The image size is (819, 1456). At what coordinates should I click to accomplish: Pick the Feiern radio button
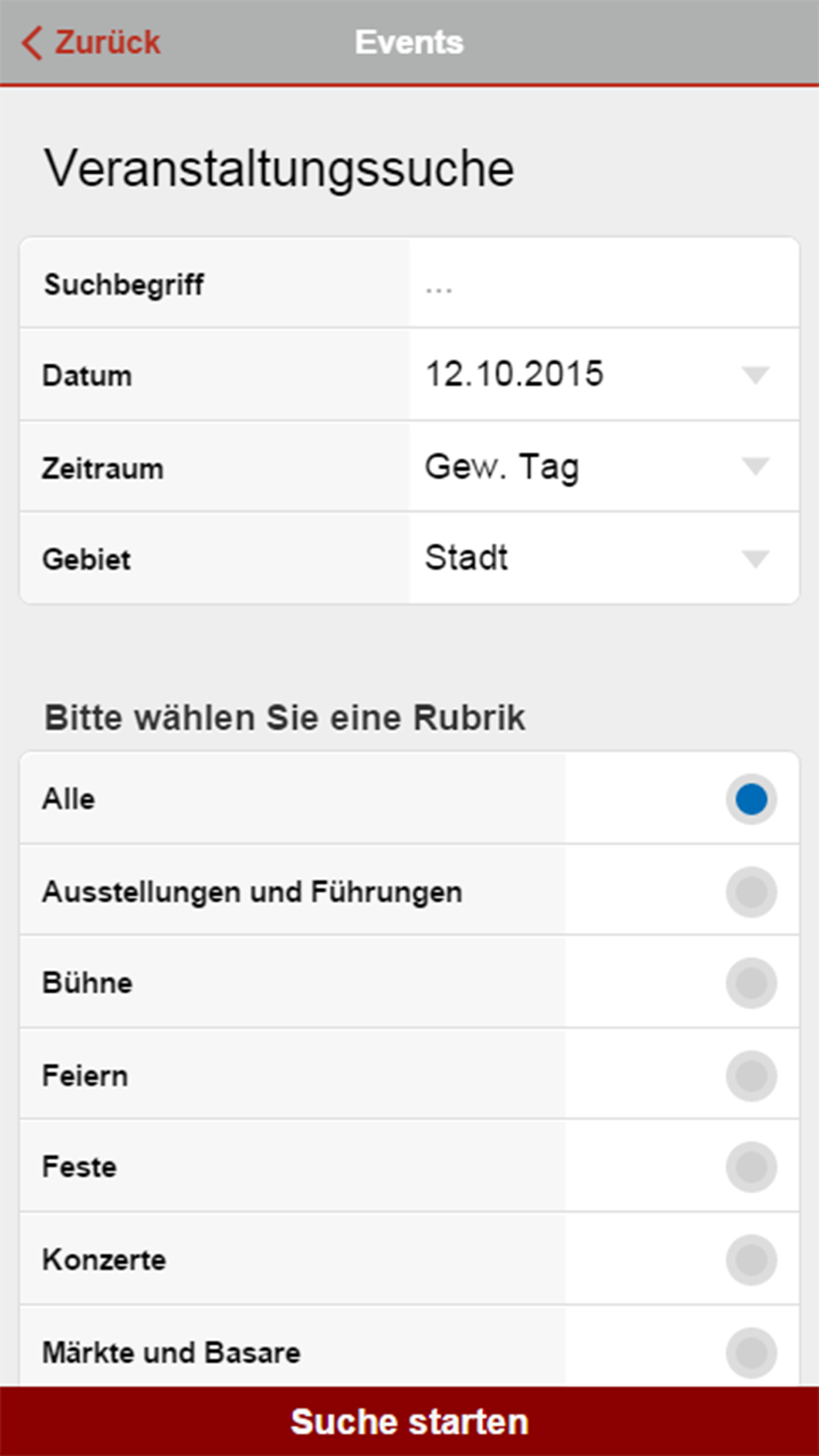coord(751,1075)
